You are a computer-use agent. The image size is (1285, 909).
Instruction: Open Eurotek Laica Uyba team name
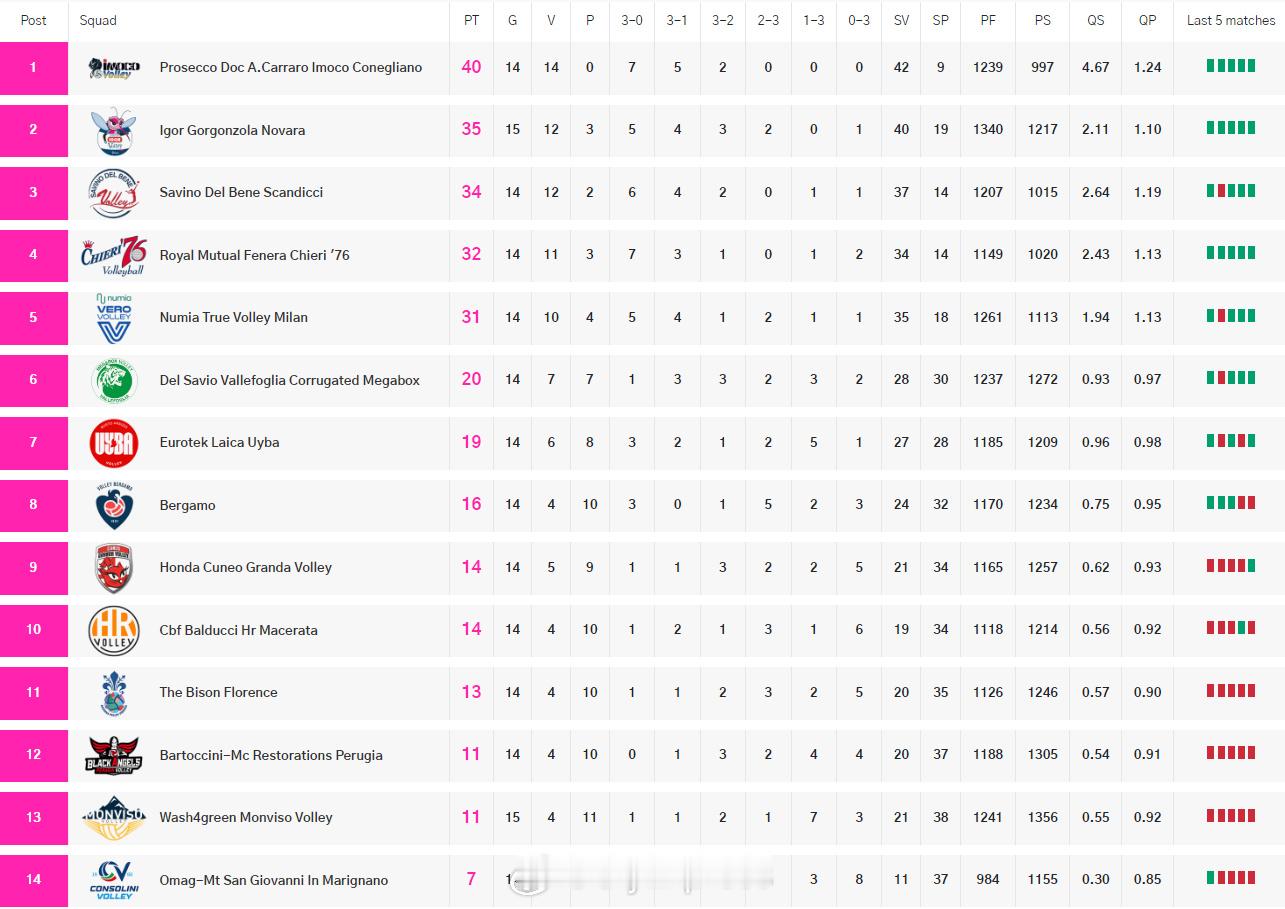[219, 442]
